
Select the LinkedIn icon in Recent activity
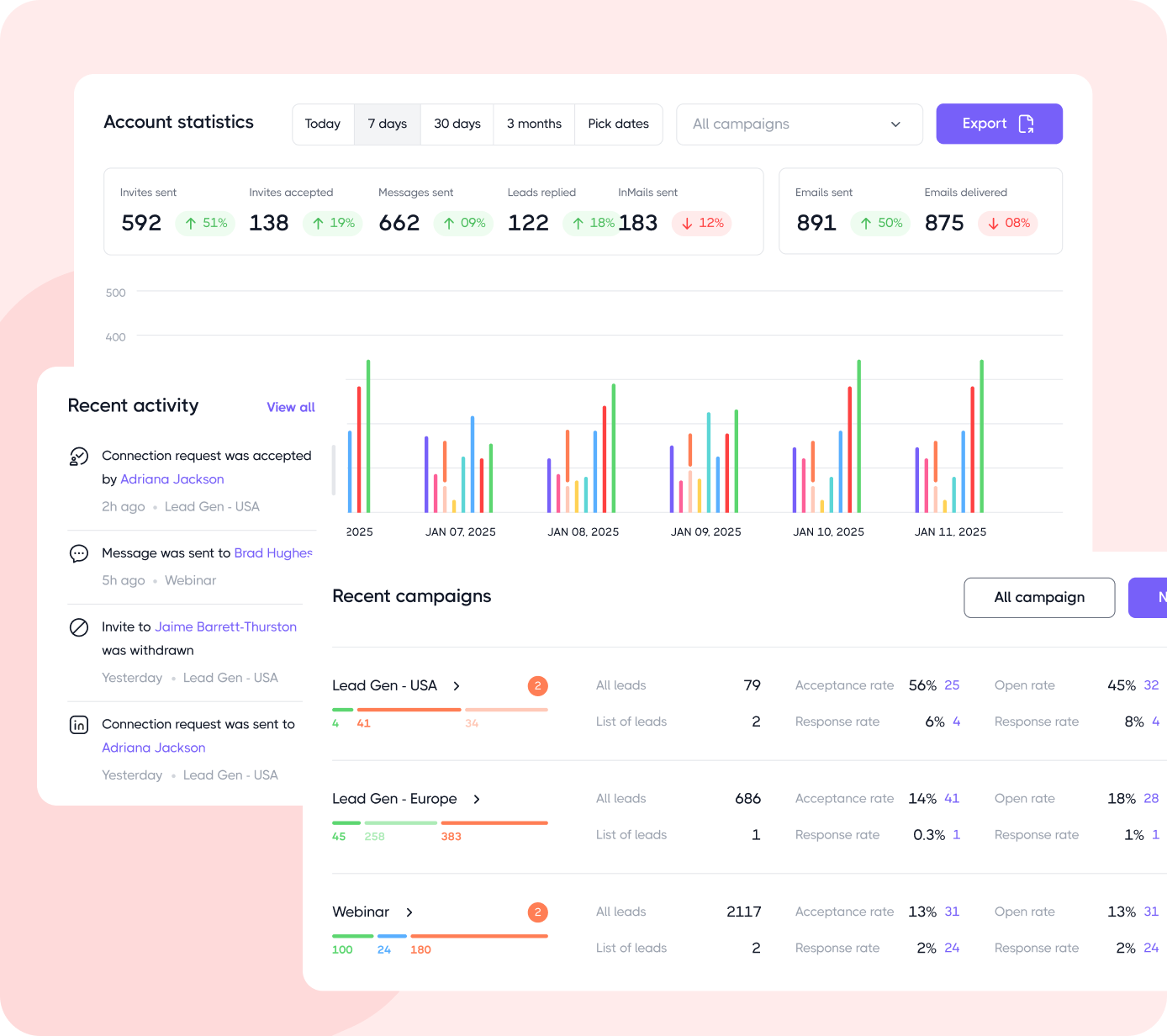pos(78,724)
